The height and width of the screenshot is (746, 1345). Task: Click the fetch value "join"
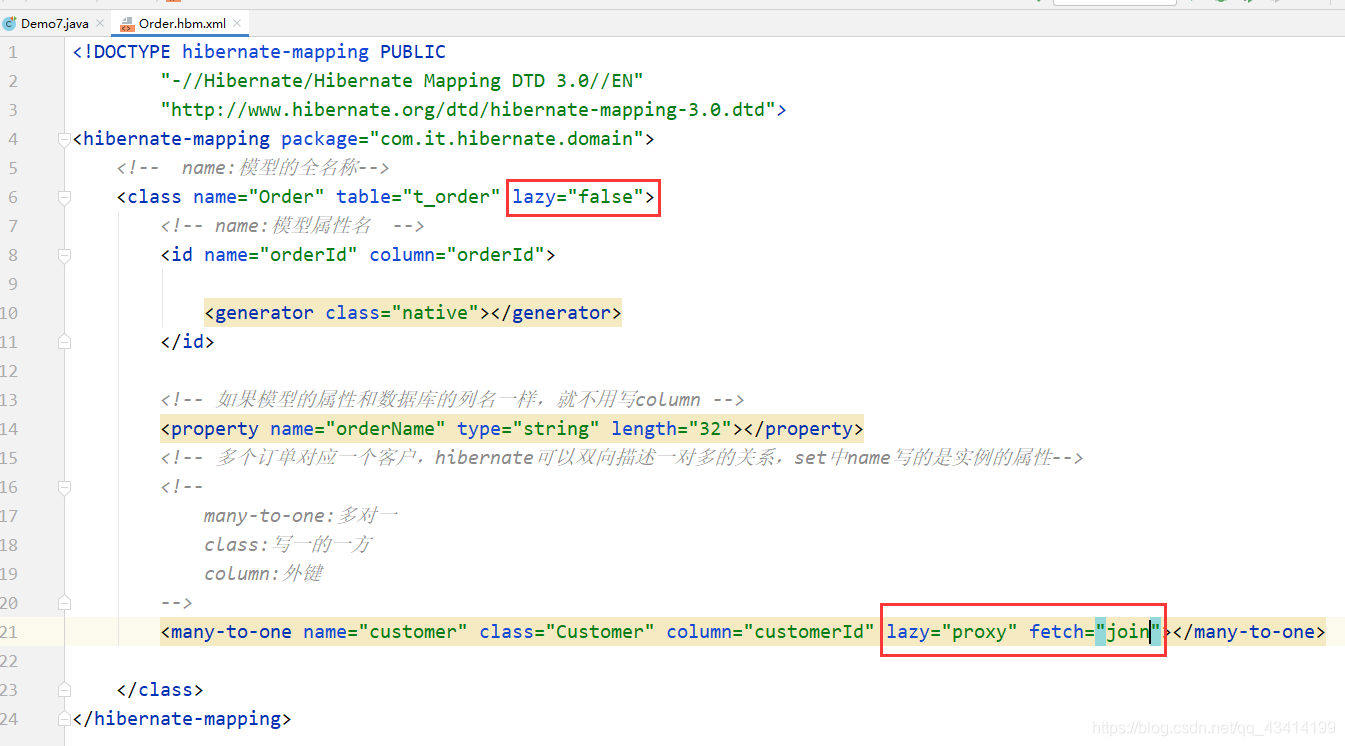[1128, 632]
